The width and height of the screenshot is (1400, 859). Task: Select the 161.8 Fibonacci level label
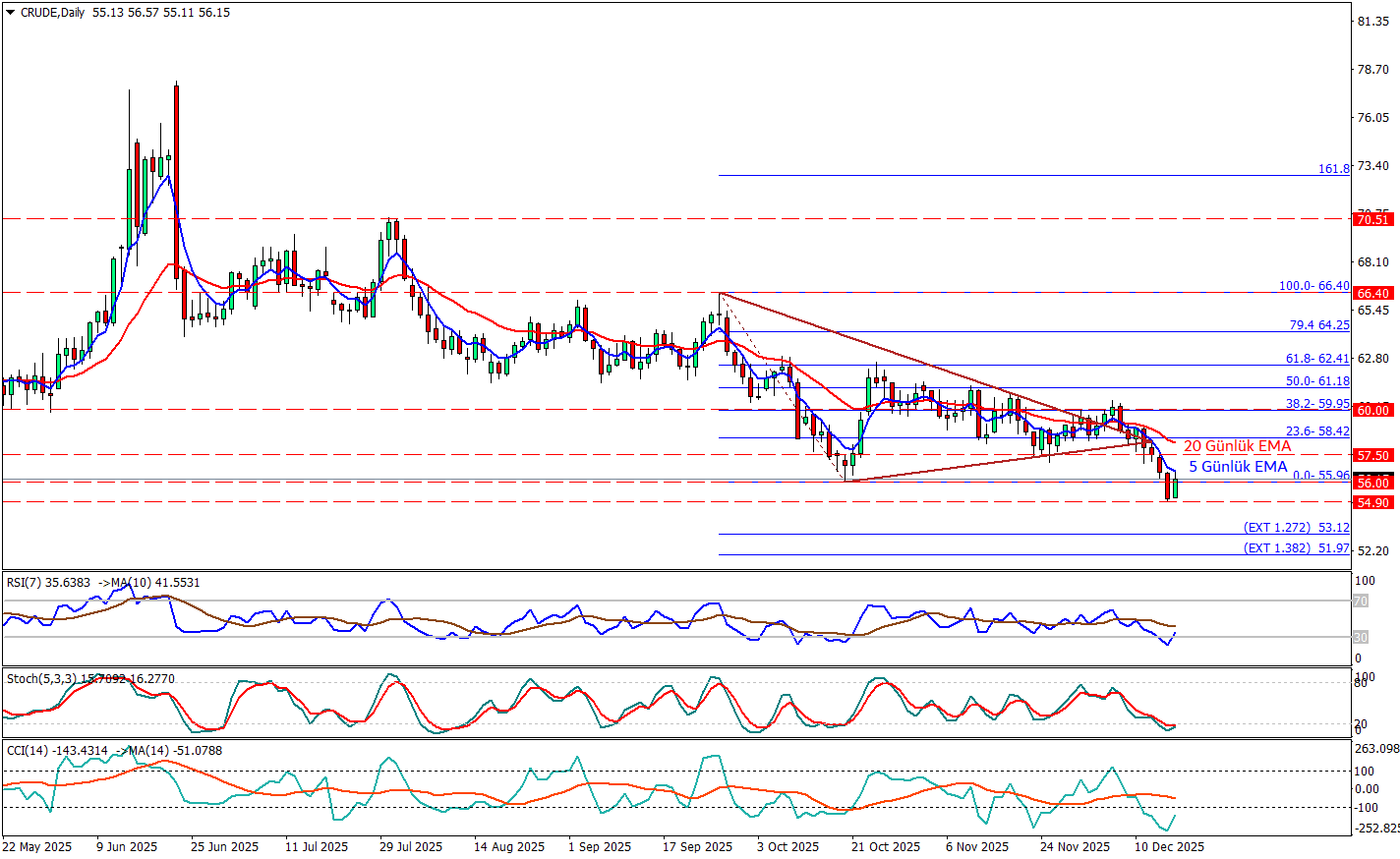click(x=1333, y=169)
